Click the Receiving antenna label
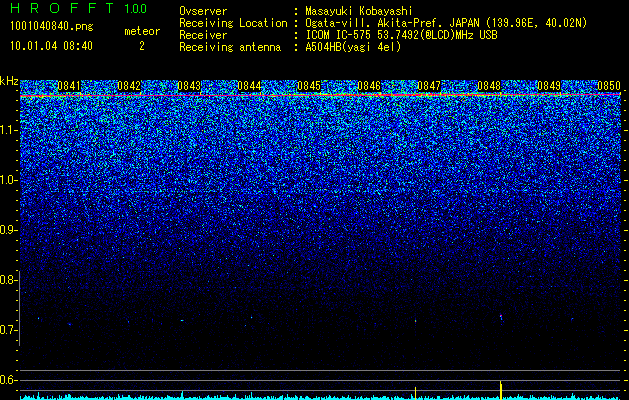629x400 pixels. (x=230, y=47)
